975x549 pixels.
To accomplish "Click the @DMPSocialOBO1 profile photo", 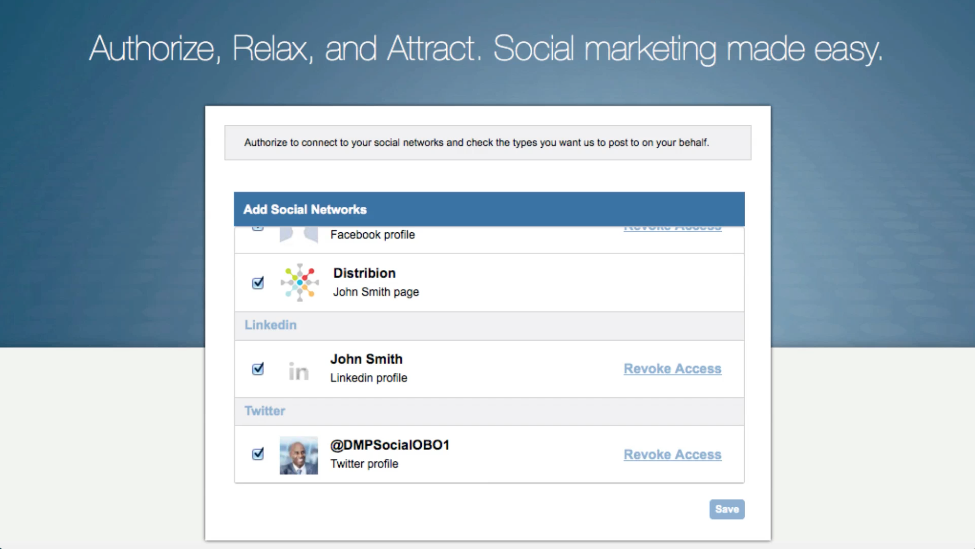I will click(298, 455).
